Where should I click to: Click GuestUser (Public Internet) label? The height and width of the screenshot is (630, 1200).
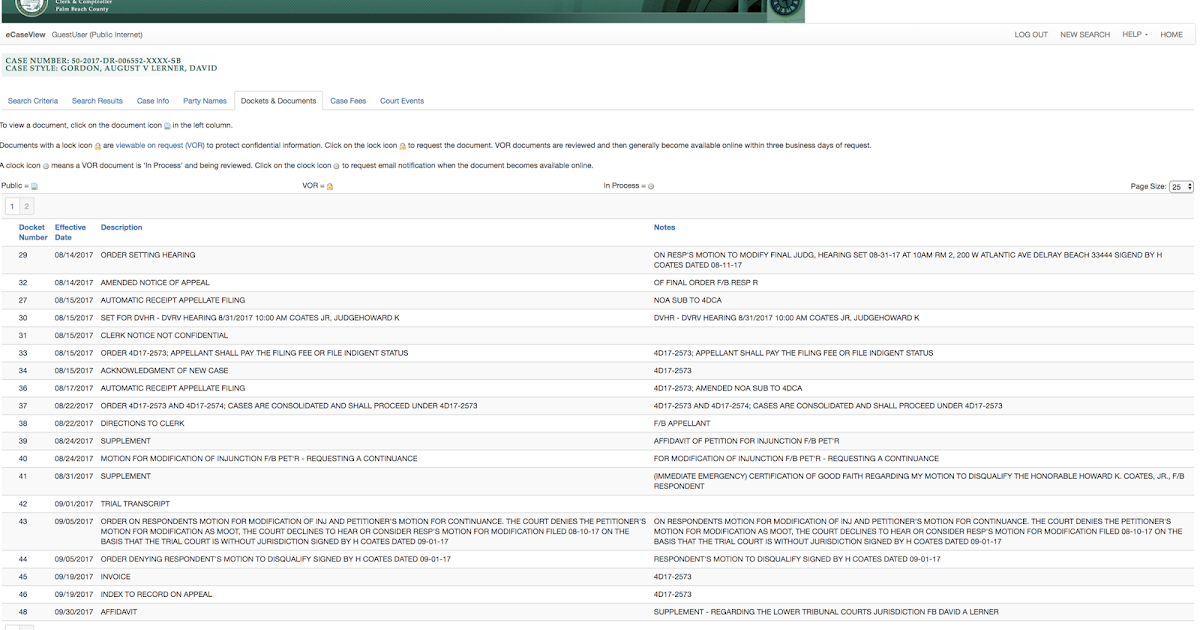coord(97,35)
